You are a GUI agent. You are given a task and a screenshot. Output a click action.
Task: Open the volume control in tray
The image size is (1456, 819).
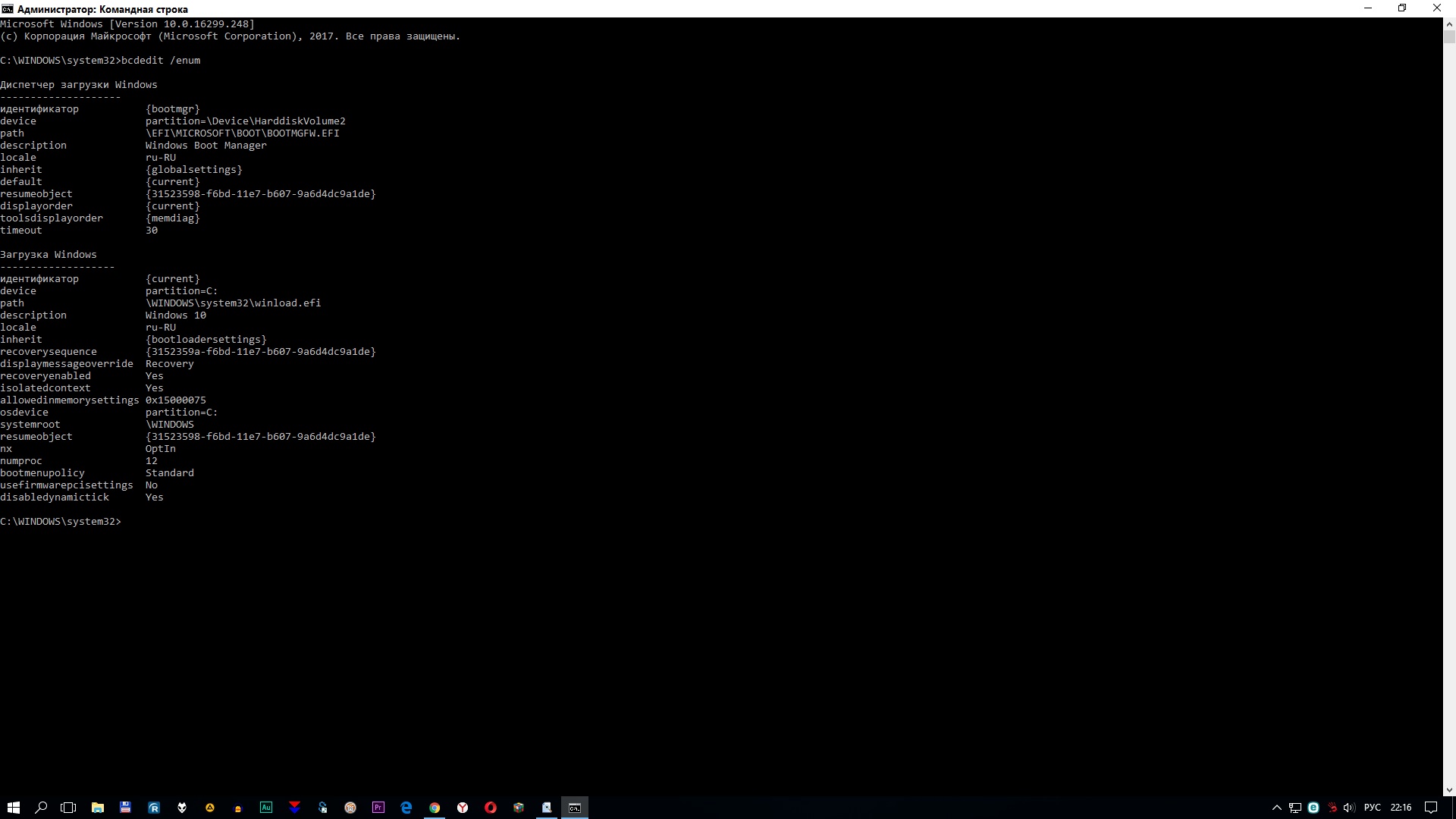[x=1349, y=808]
